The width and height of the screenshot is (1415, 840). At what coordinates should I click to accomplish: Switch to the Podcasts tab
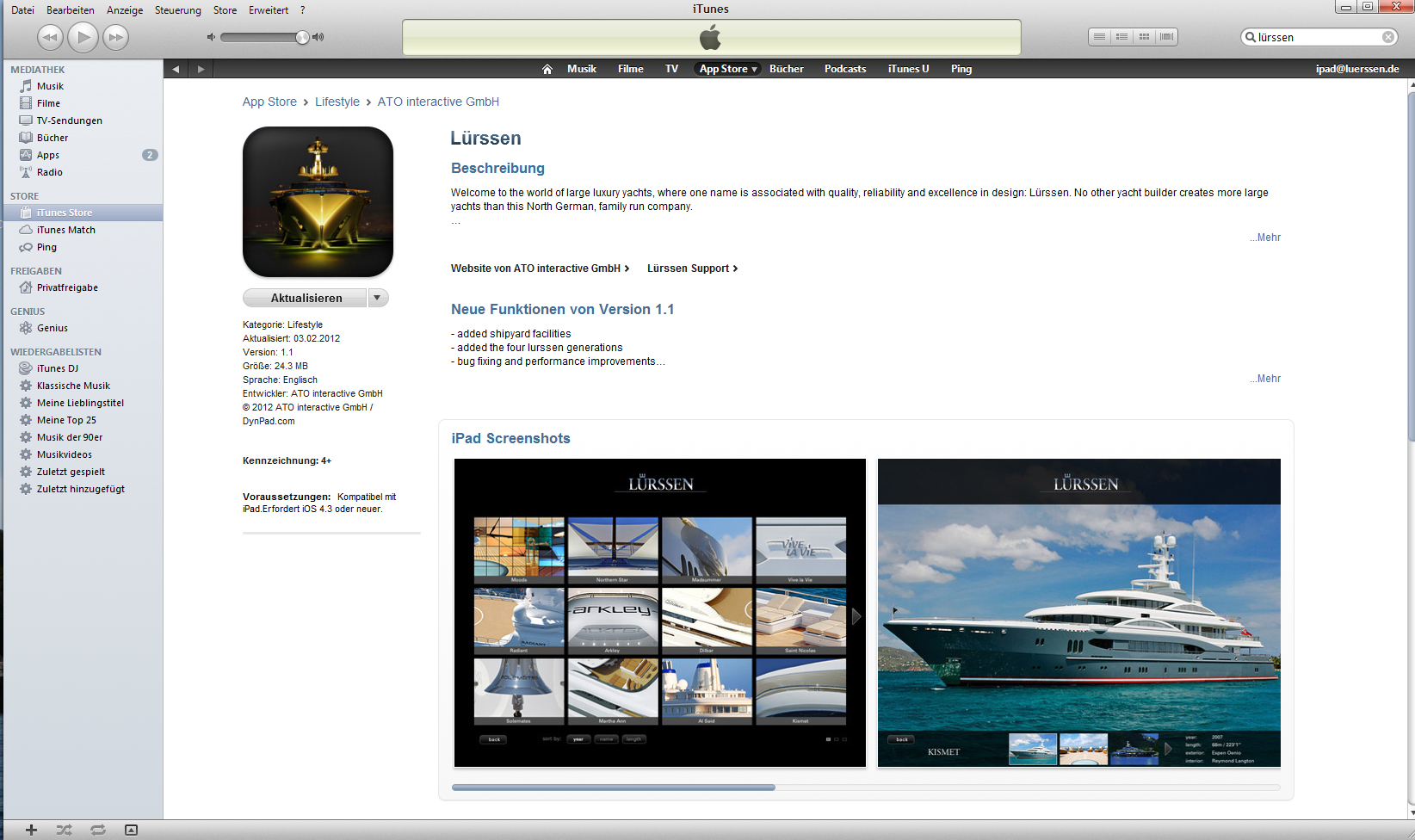coord(844,69)
